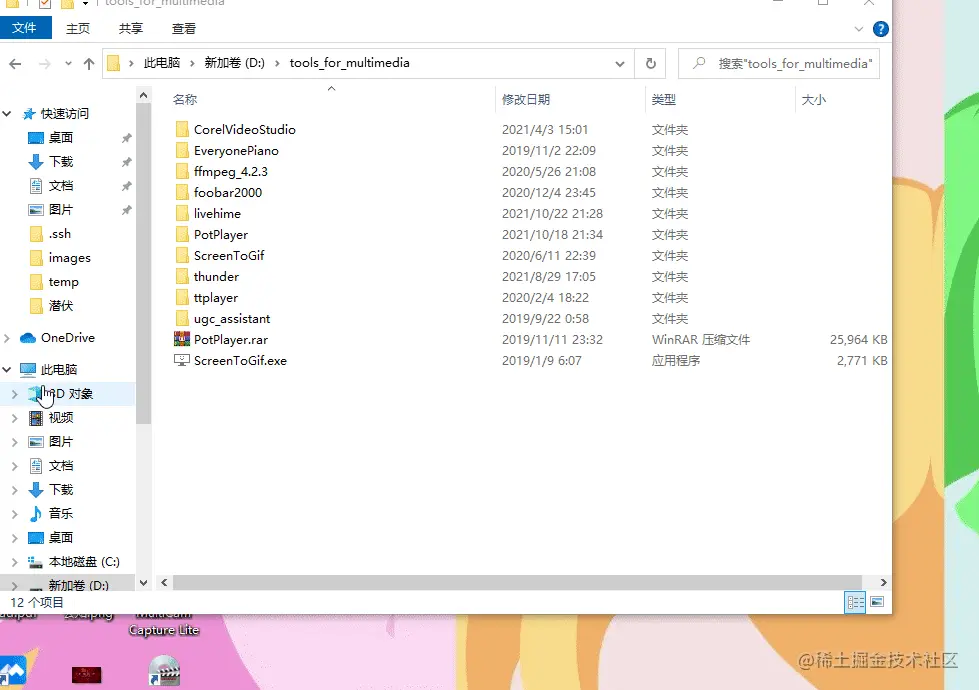Open the address bar history dropdown
This screenshot has width=979, height=690.
pyautogui.click(x=619, y=63)
